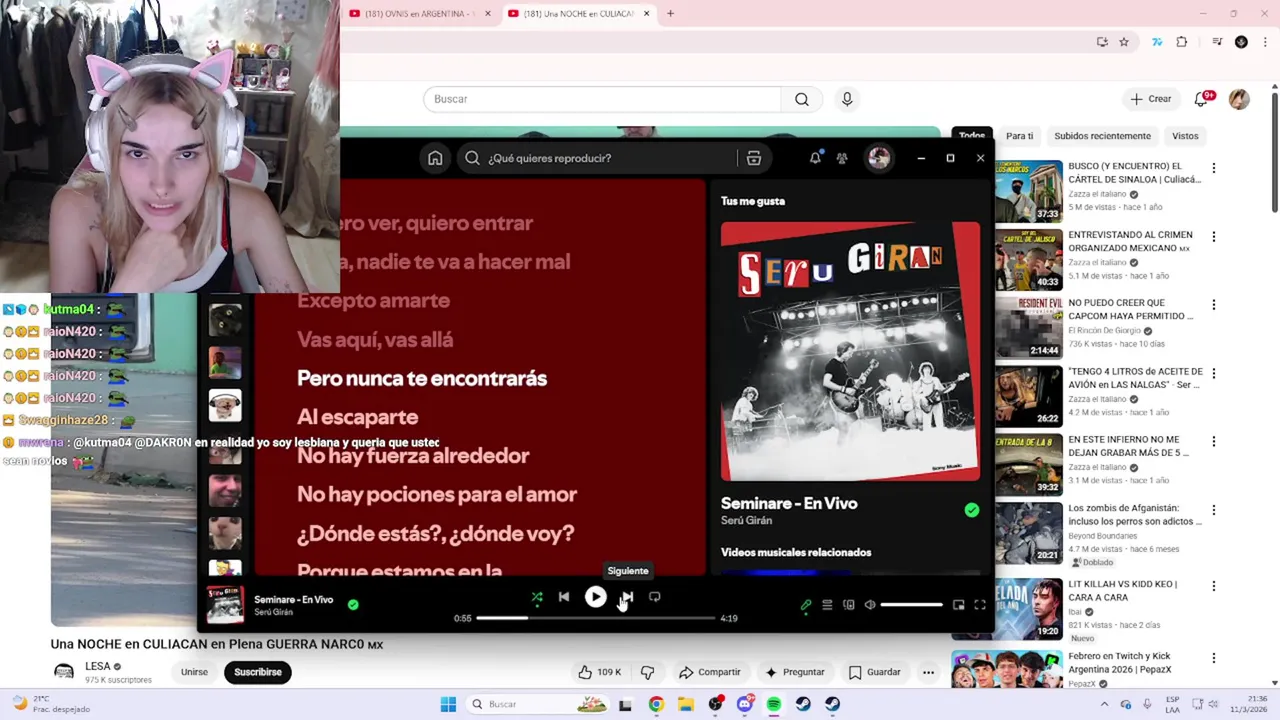This screenshot has height=720, width=1280.
Task: Select 'Para ti' filter chip
Action: 1019,136
